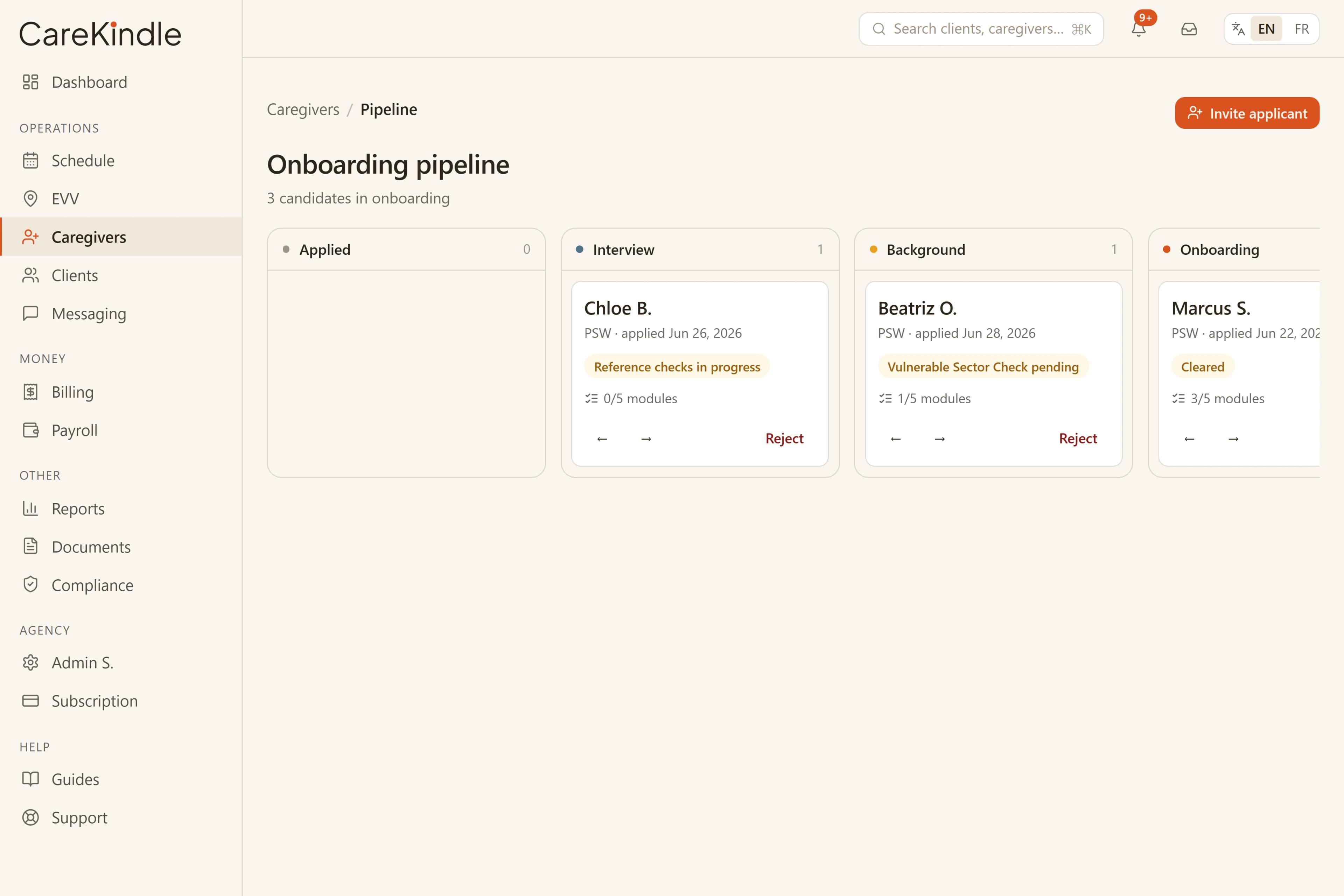This screenshot has height=896, width=1344.
Task: Navigate to Messaging
Action: pyautogui.click(x=121, y=314)
